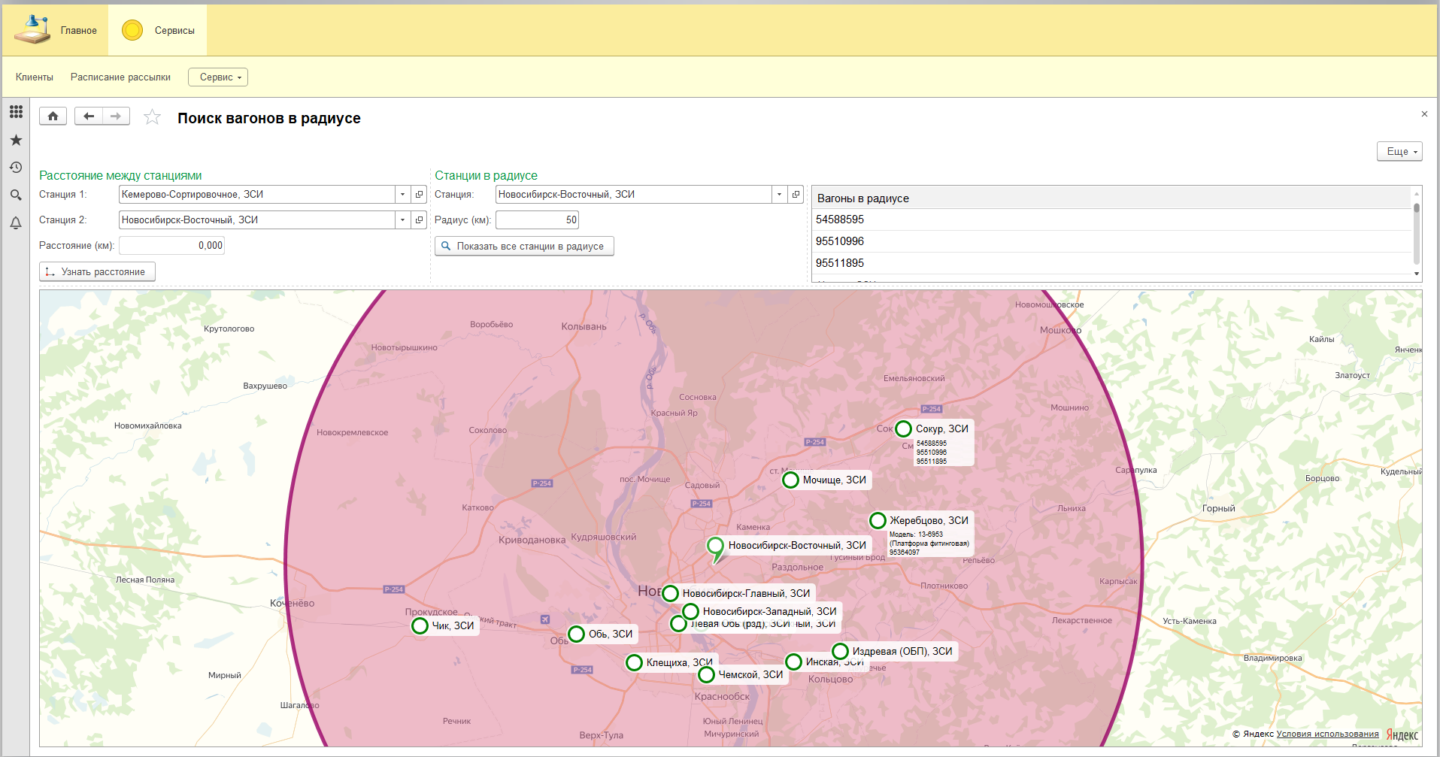This screenshot has width=1440, height=757.
Task: Expand the Сервис dropdown menu
Action: point(217,77)
